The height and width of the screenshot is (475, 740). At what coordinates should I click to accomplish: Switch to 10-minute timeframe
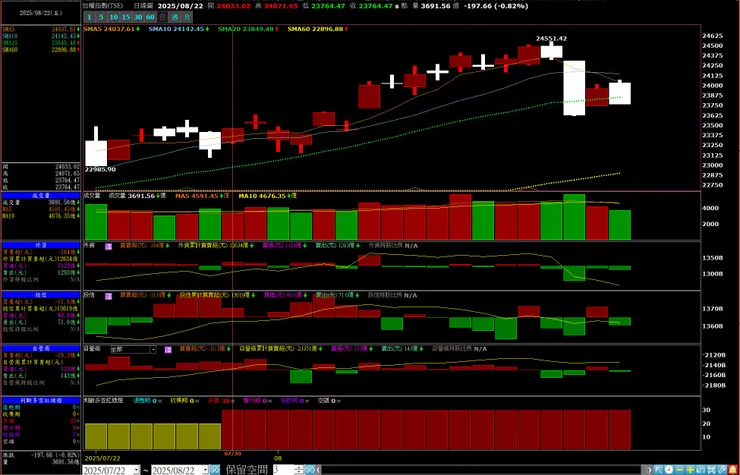[x=114, y=17]
